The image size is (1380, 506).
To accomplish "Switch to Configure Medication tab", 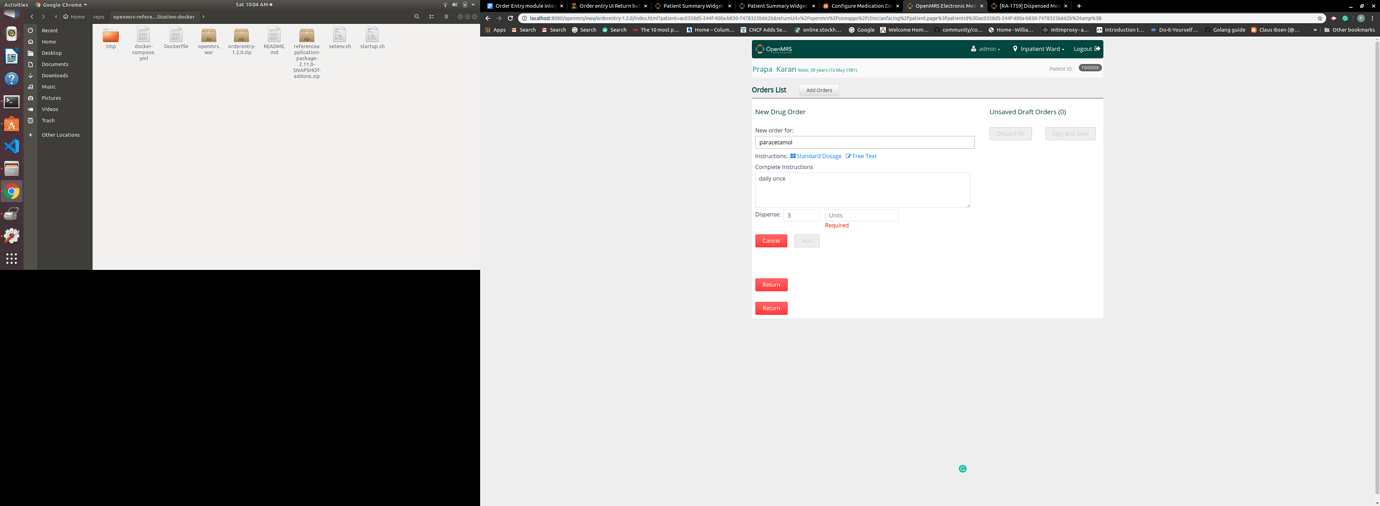I will 860,6.
